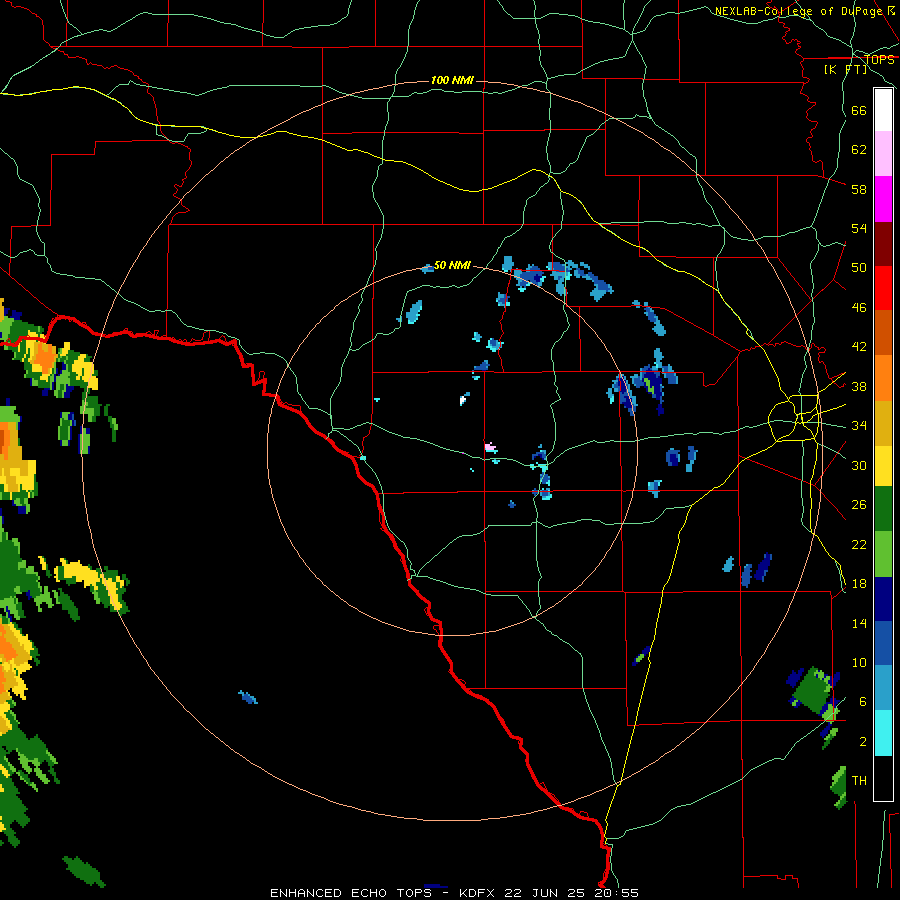Click the legend value 30
Image resolution: width=900 pixels, height=900 pixels.
tap(859, 465)
